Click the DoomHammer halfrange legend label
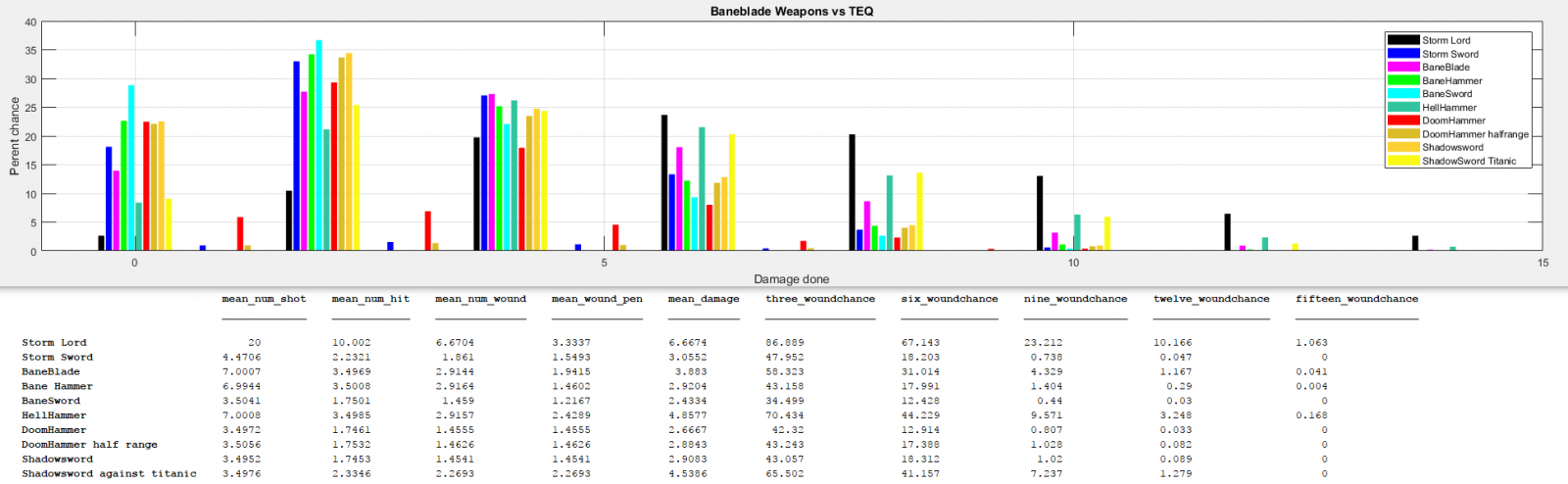This screenshot has height=484, width=1568. (x=1475, y=134)
